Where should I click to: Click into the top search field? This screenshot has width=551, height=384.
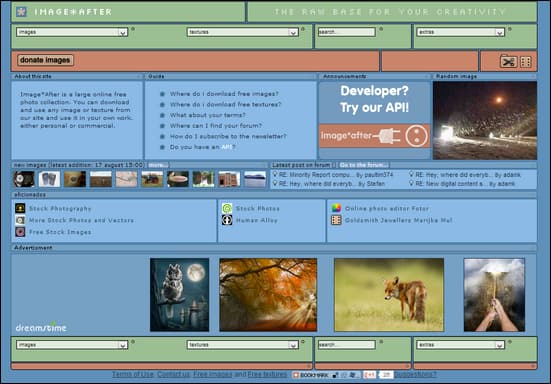pyautogui.click(x=346, y=32)
